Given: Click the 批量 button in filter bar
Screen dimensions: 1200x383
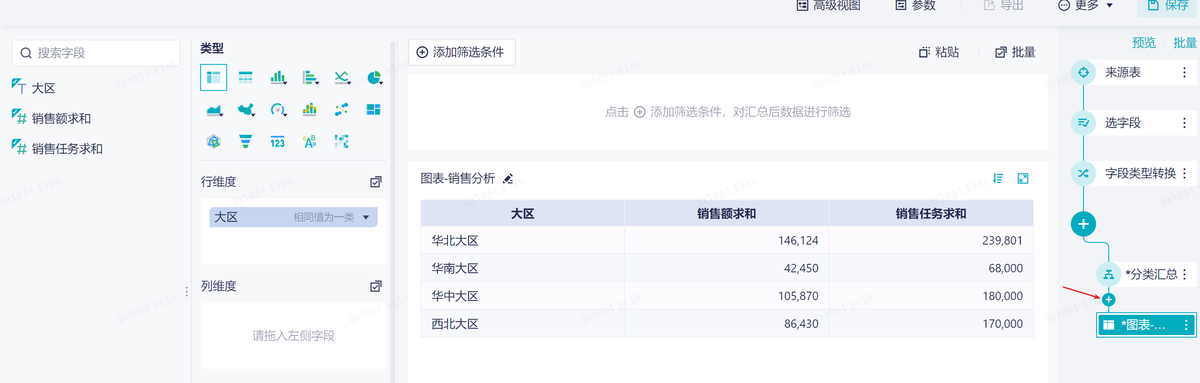Looking at the screenshot, I should coord(1015,52).
